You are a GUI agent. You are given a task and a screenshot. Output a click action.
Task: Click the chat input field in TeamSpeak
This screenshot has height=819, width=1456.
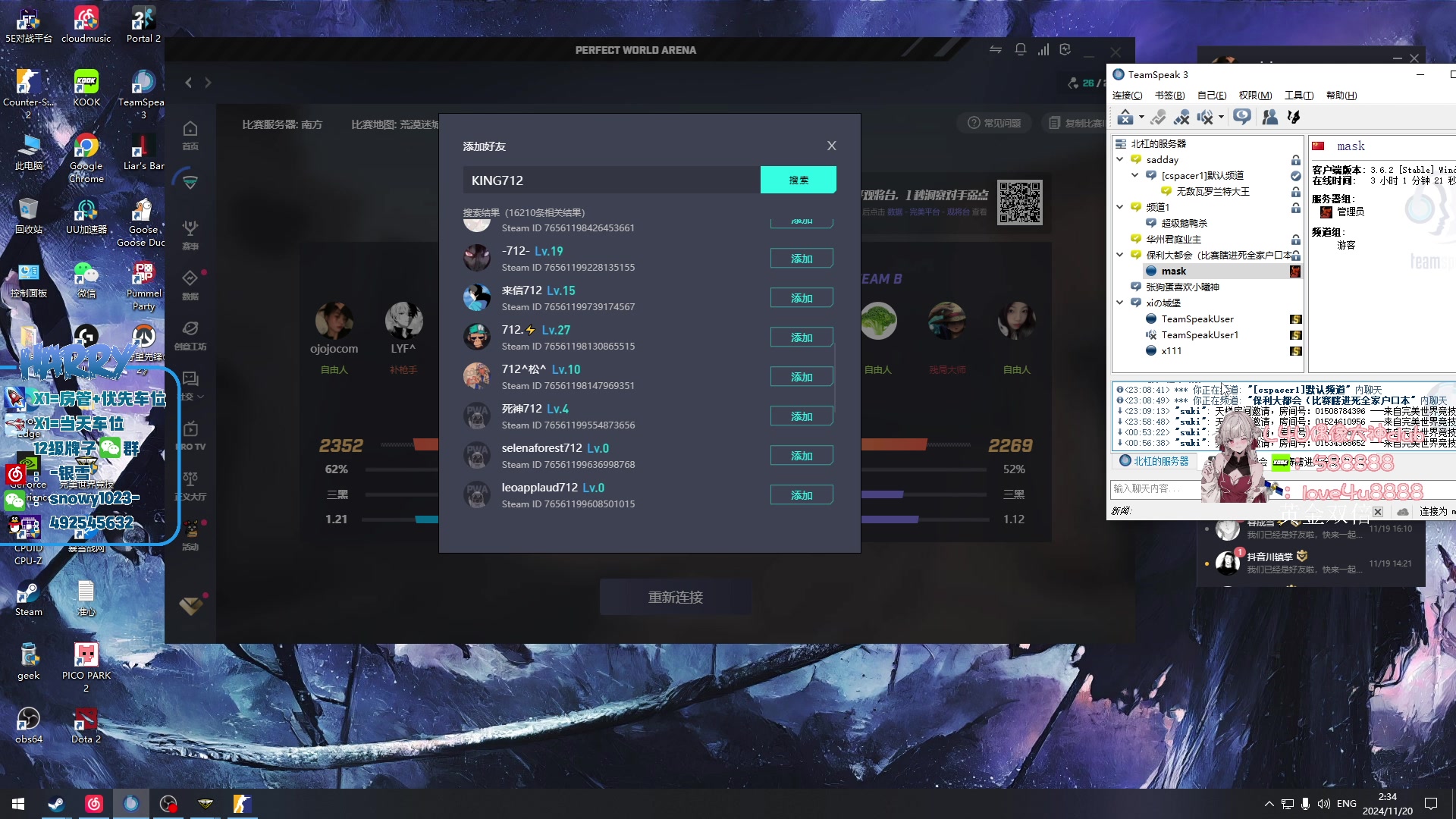[x=1160, y=488]
